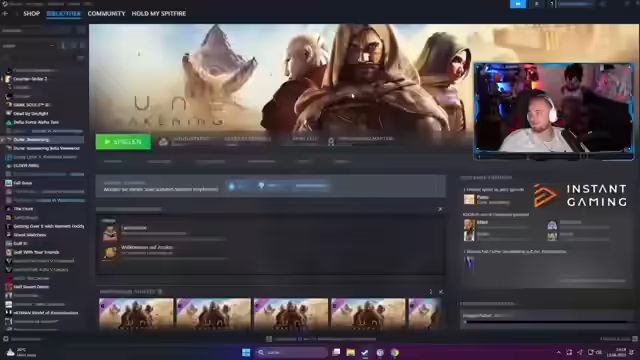This screenshot has width=640, height=360.
Task: Select HITMAN World of Assassination entry
Action: pos(45,313)
